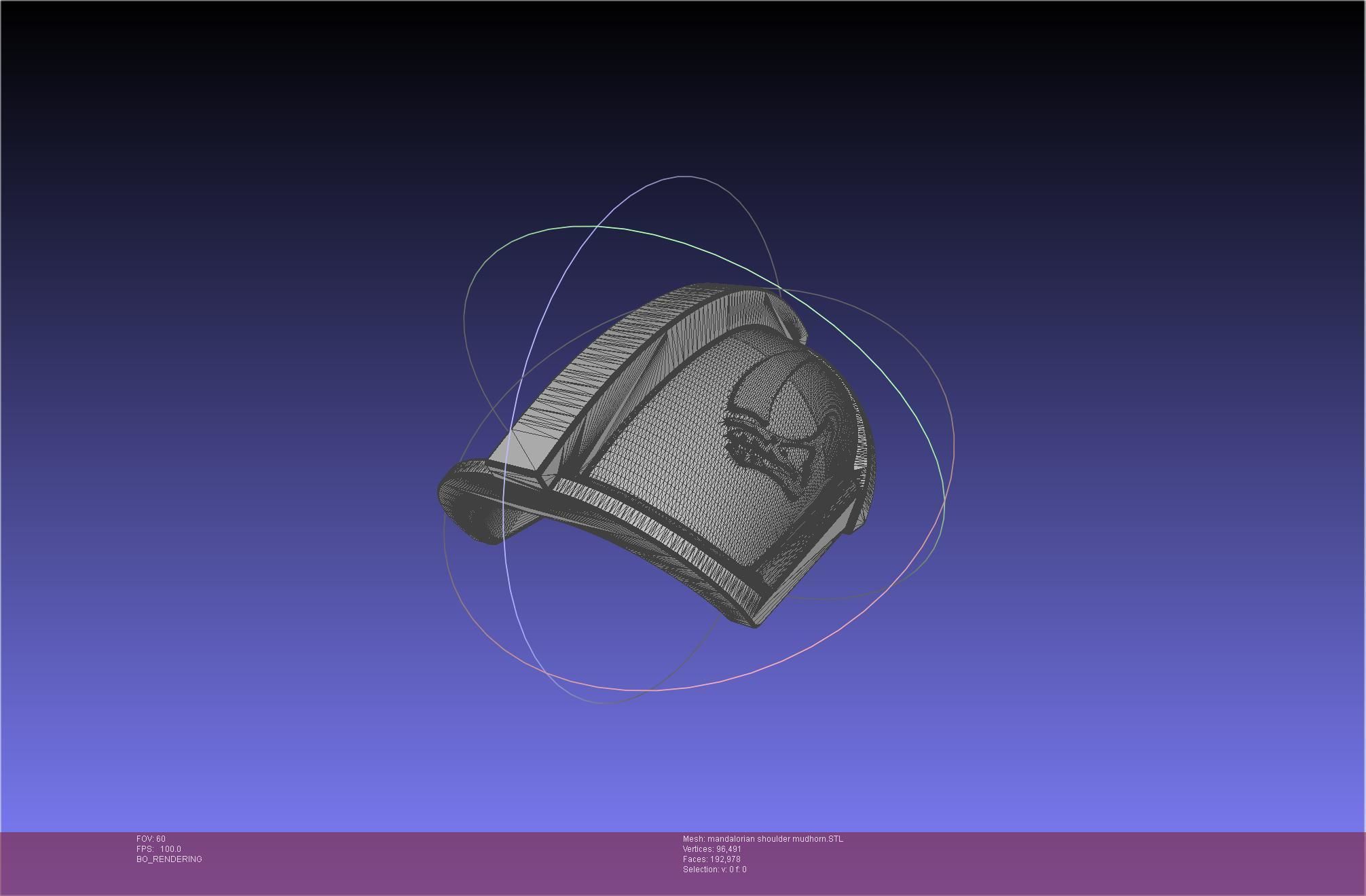Click the 'Faces: 192,978' info line
Screen dimensions: 1366x896
tap(712, 859)
